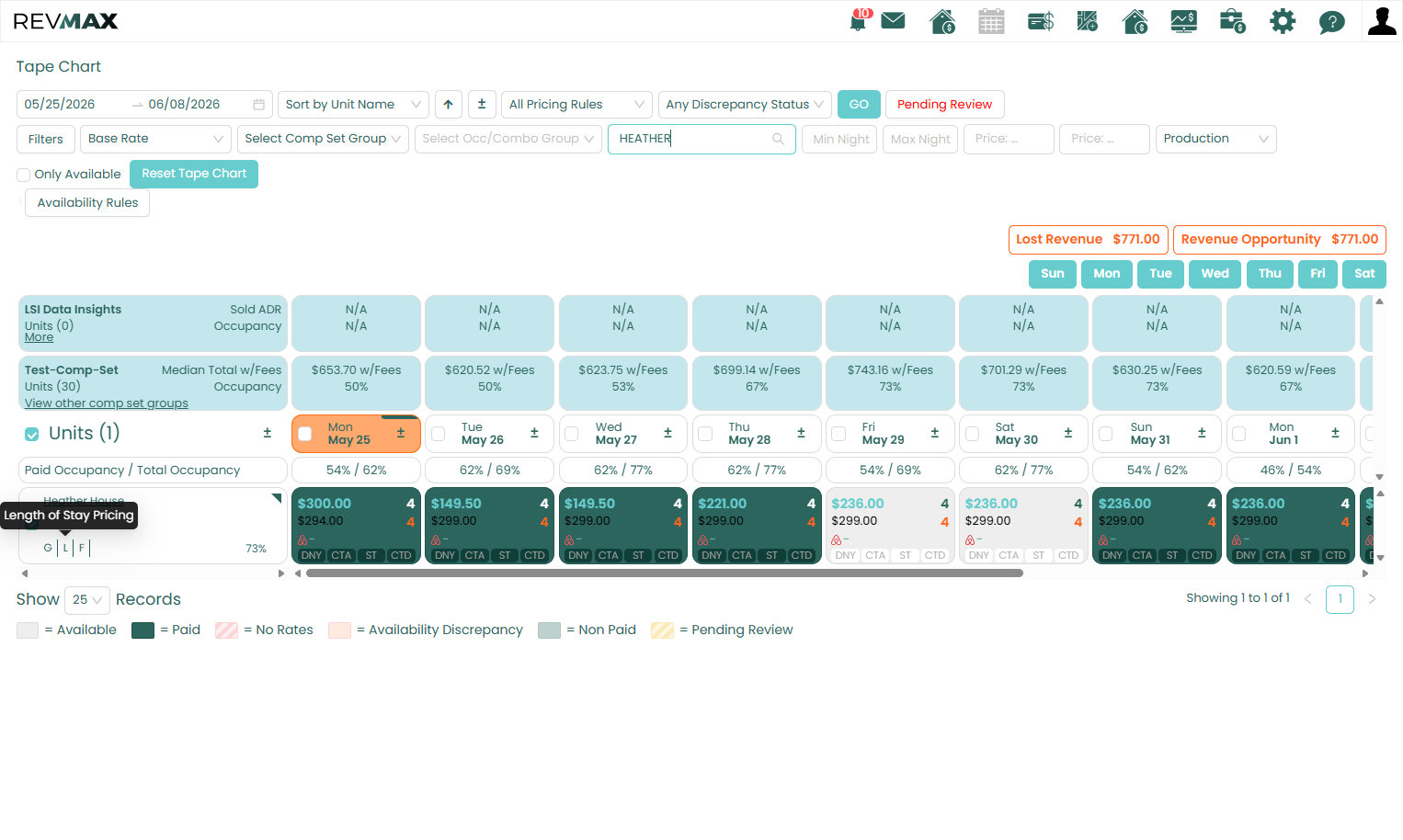Click the map add-location icon

1088,21
